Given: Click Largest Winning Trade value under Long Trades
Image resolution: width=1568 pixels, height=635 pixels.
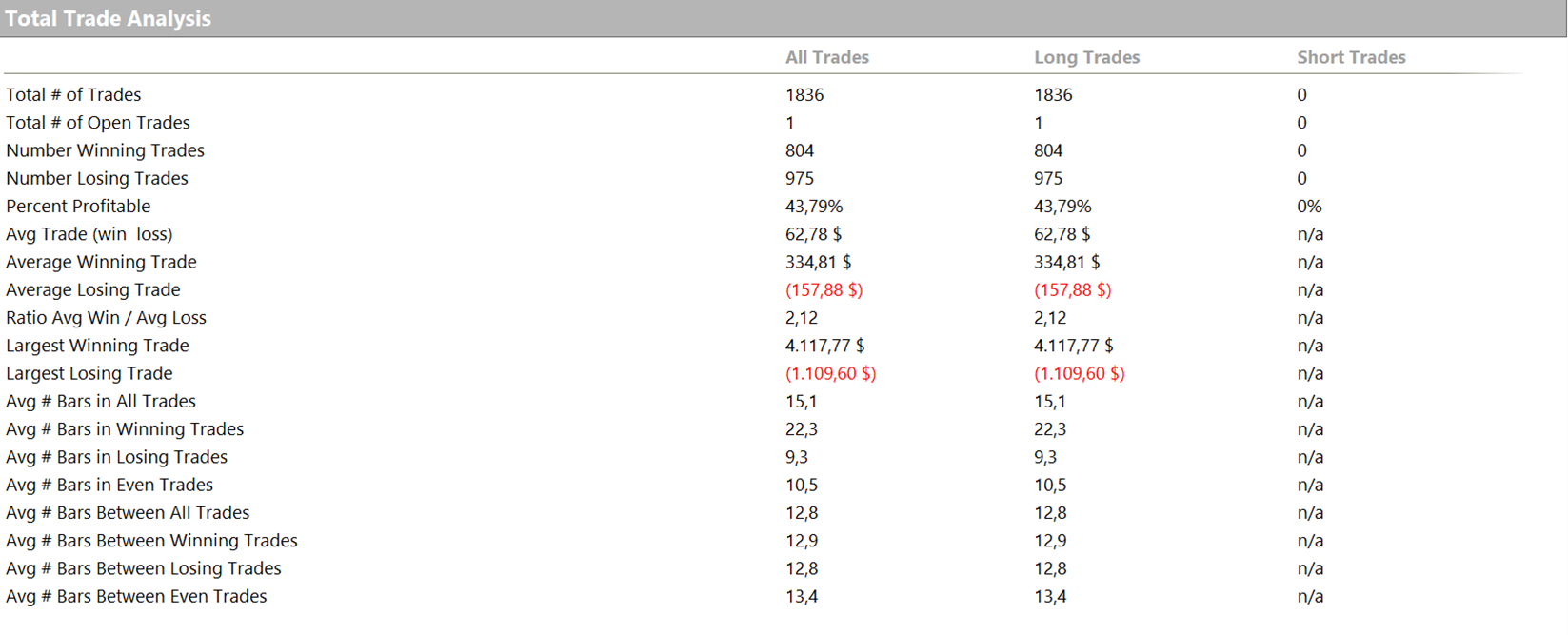Looking at the screenshot, I should (1073, 346).
